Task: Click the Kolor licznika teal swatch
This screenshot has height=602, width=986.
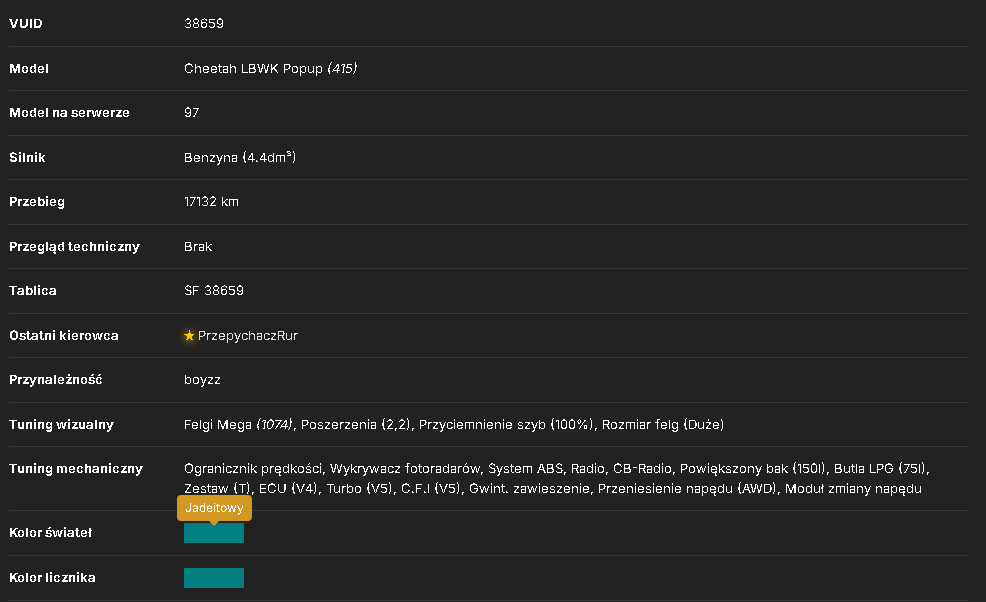Action: tap(214, 578)
